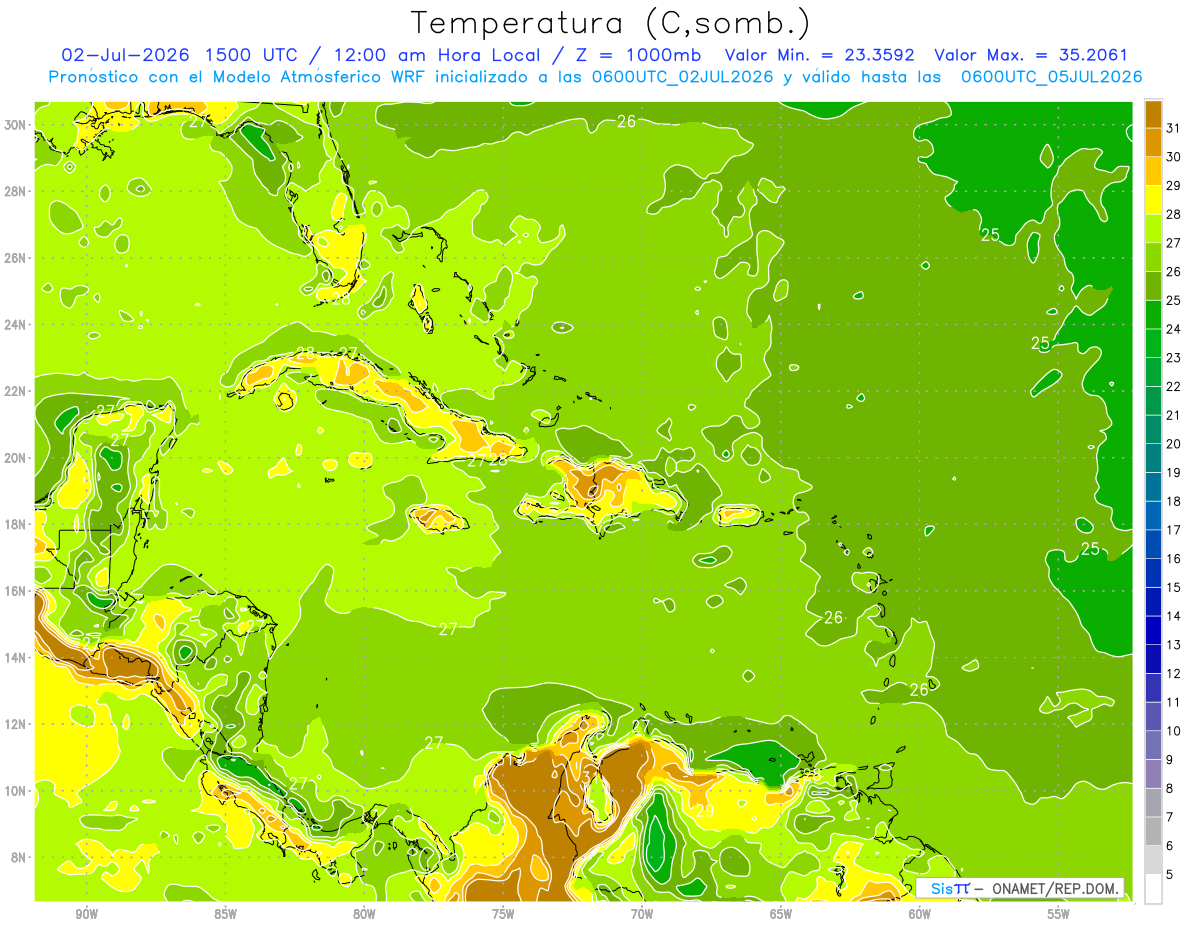Click the legend label '30'
Image resolution: width=1200 pixels, height=927 pixels.
coord(1174,157)
